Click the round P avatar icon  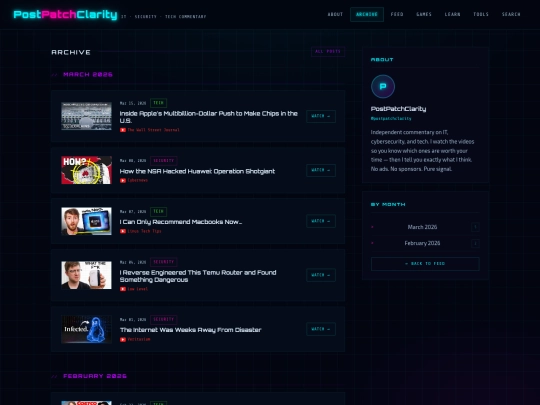click(383, 86)
